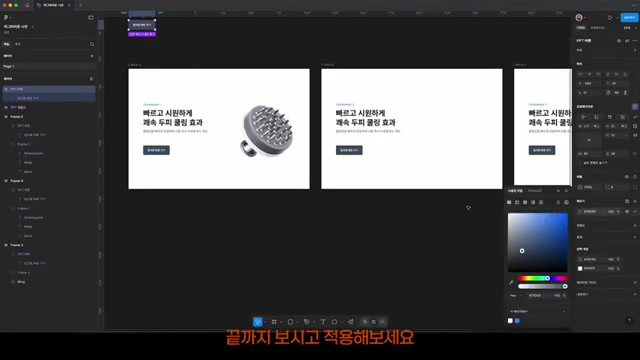Open the File tab in left panel

click(7, 44)
